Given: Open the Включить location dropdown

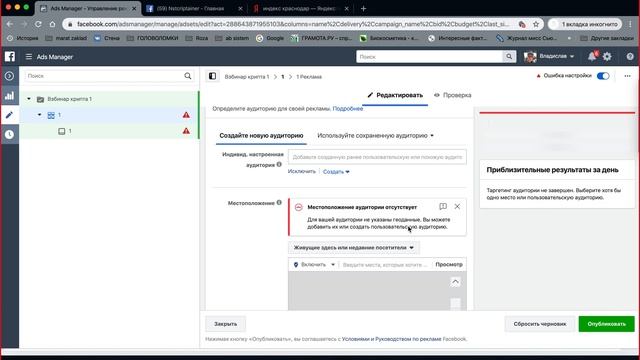Looking at the screenshot, I should tap(314, 264).
